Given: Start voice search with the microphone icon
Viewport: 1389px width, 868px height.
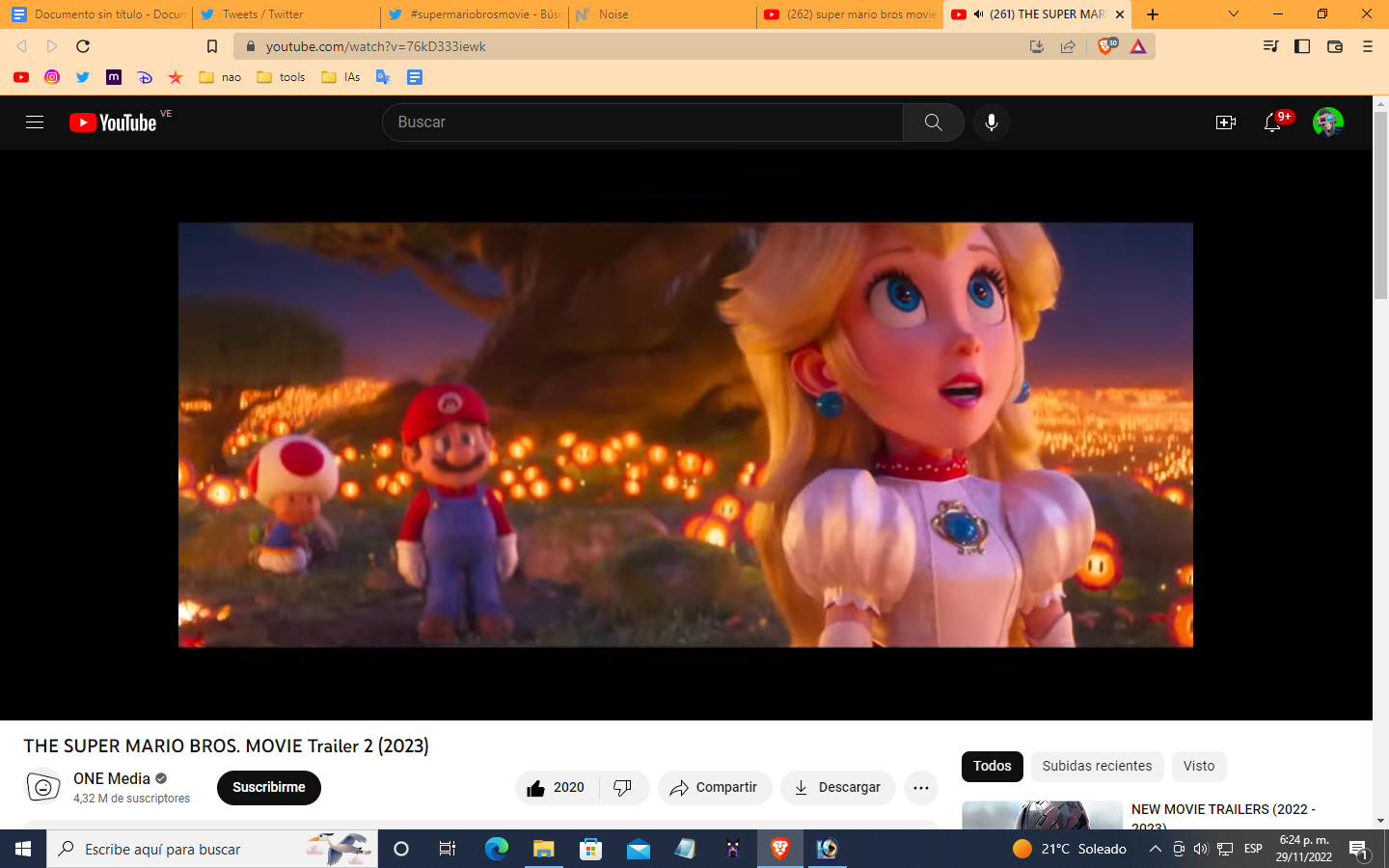Looking at the screenshot, I should coord(992,122).
